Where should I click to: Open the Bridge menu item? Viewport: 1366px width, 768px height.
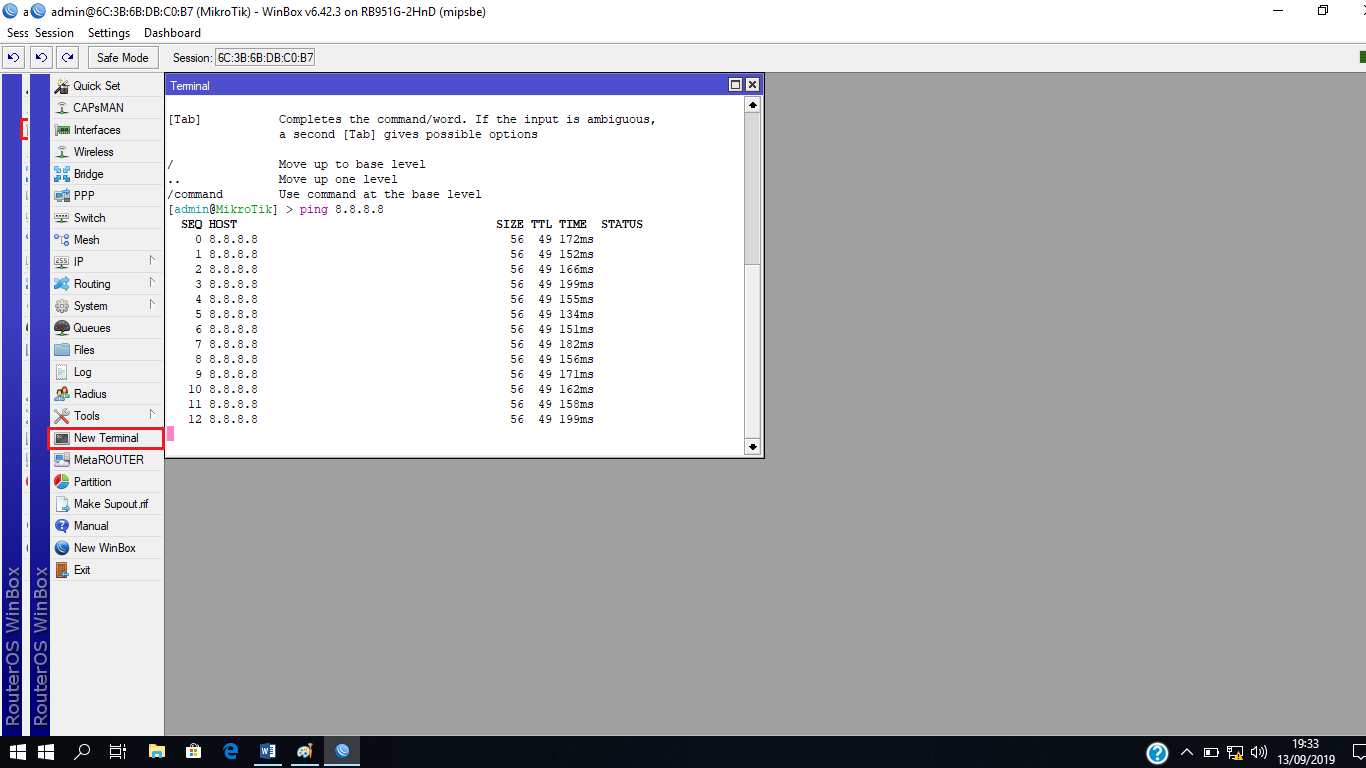[x=107, y=174]
